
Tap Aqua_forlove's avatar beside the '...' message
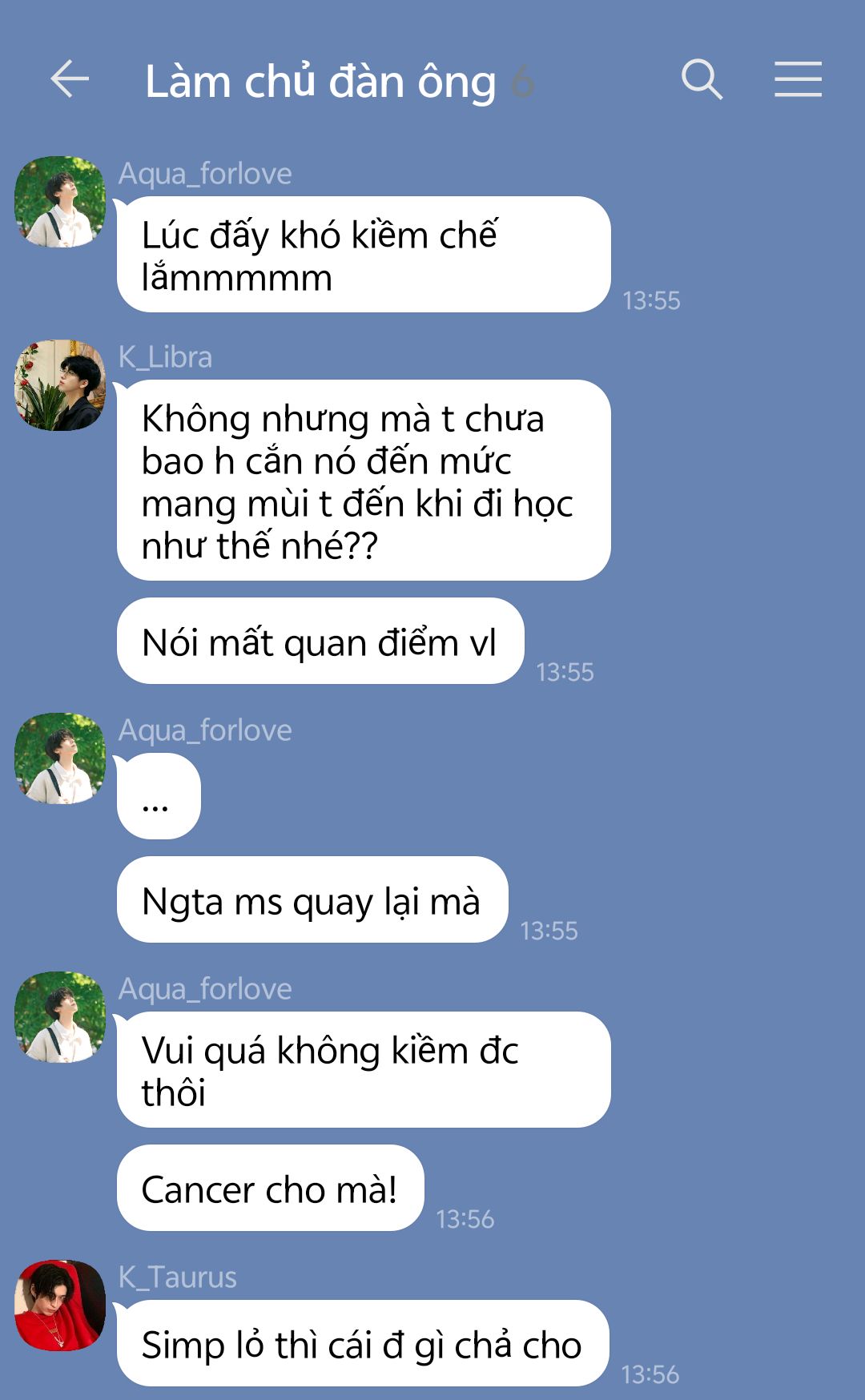pos(60,758)
